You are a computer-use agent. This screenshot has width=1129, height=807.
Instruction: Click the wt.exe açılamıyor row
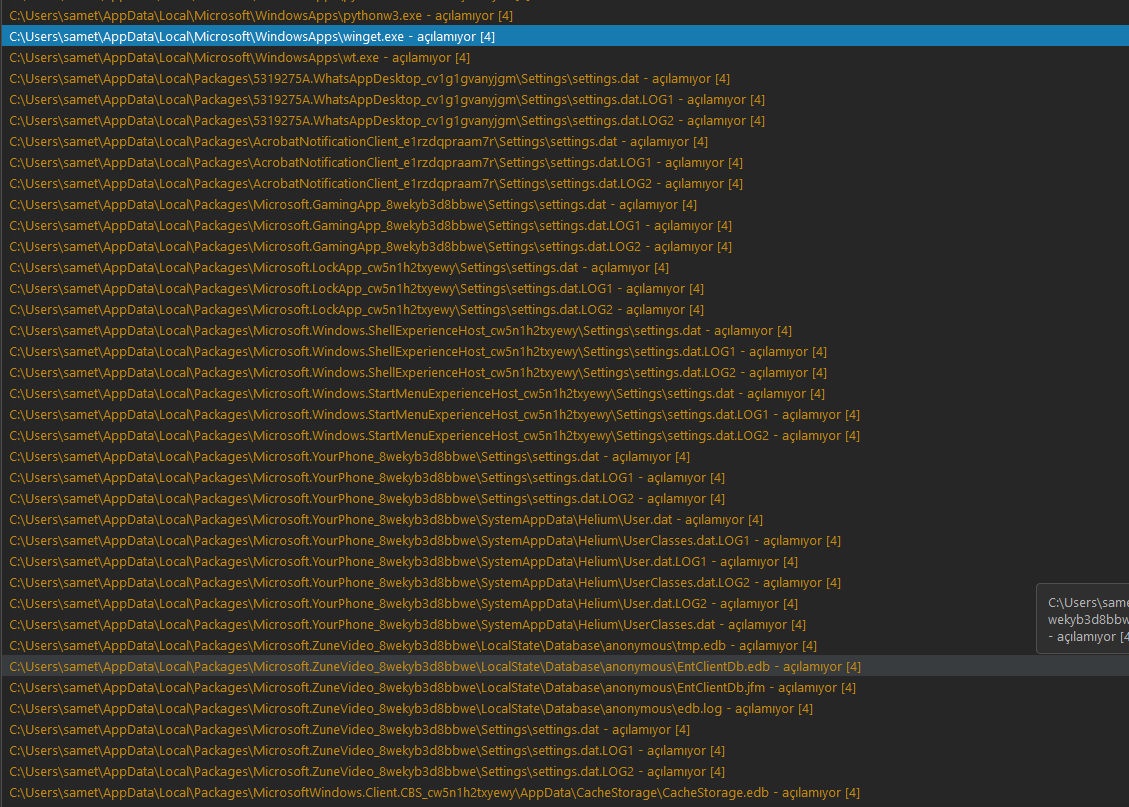pyautogui.click(x=564, y=58)
